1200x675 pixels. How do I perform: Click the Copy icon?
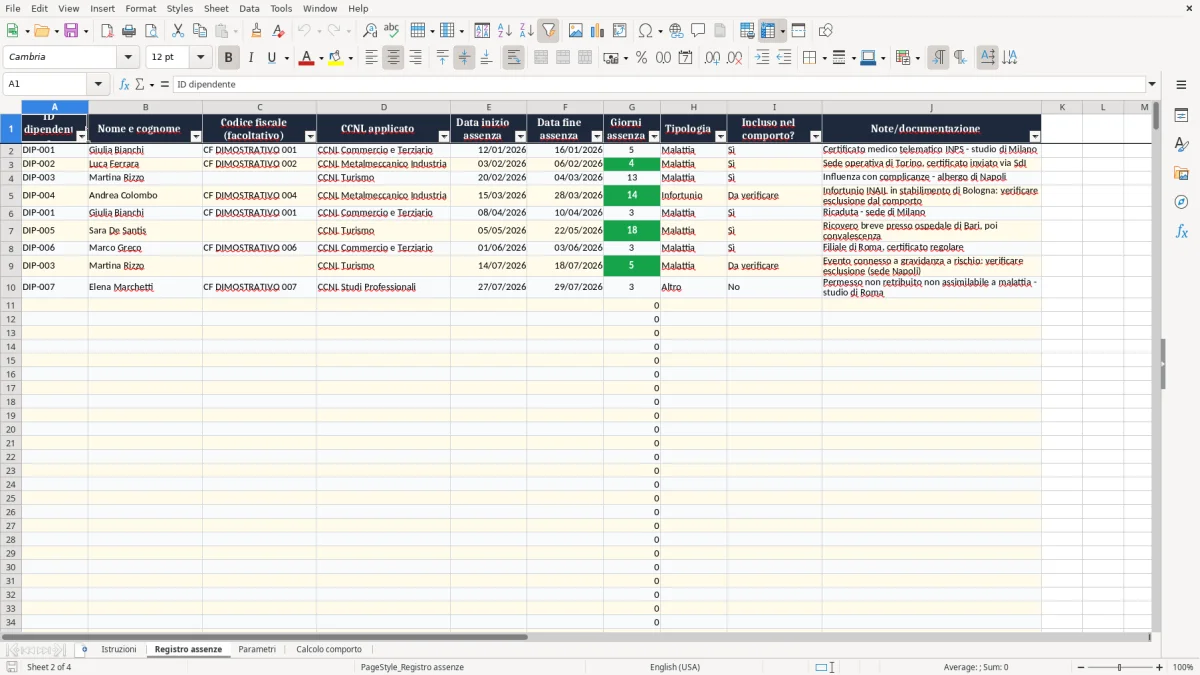click(200, 31)
